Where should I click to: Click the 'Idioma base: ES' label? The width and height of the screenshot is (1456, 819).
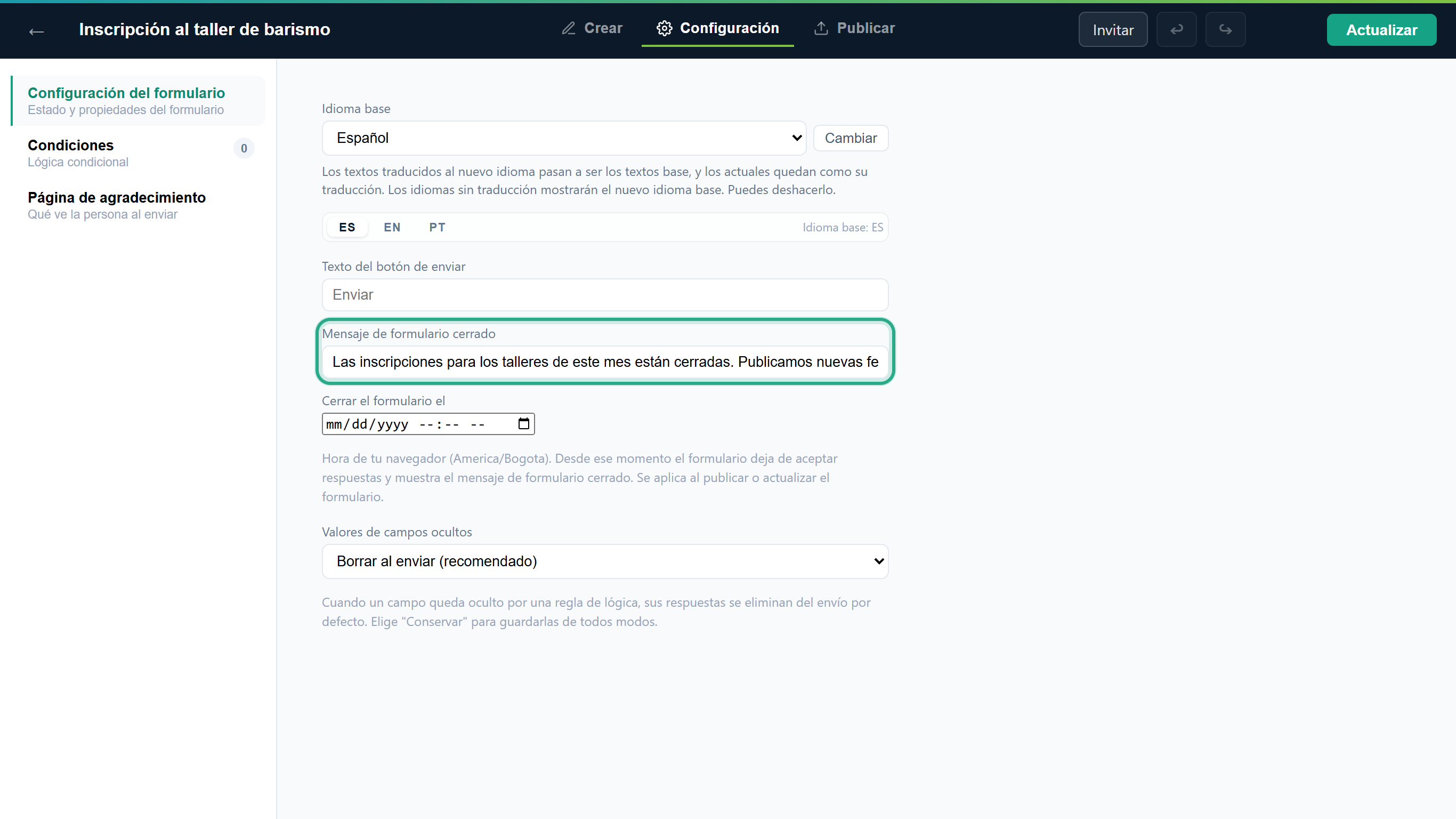(842, 227)
